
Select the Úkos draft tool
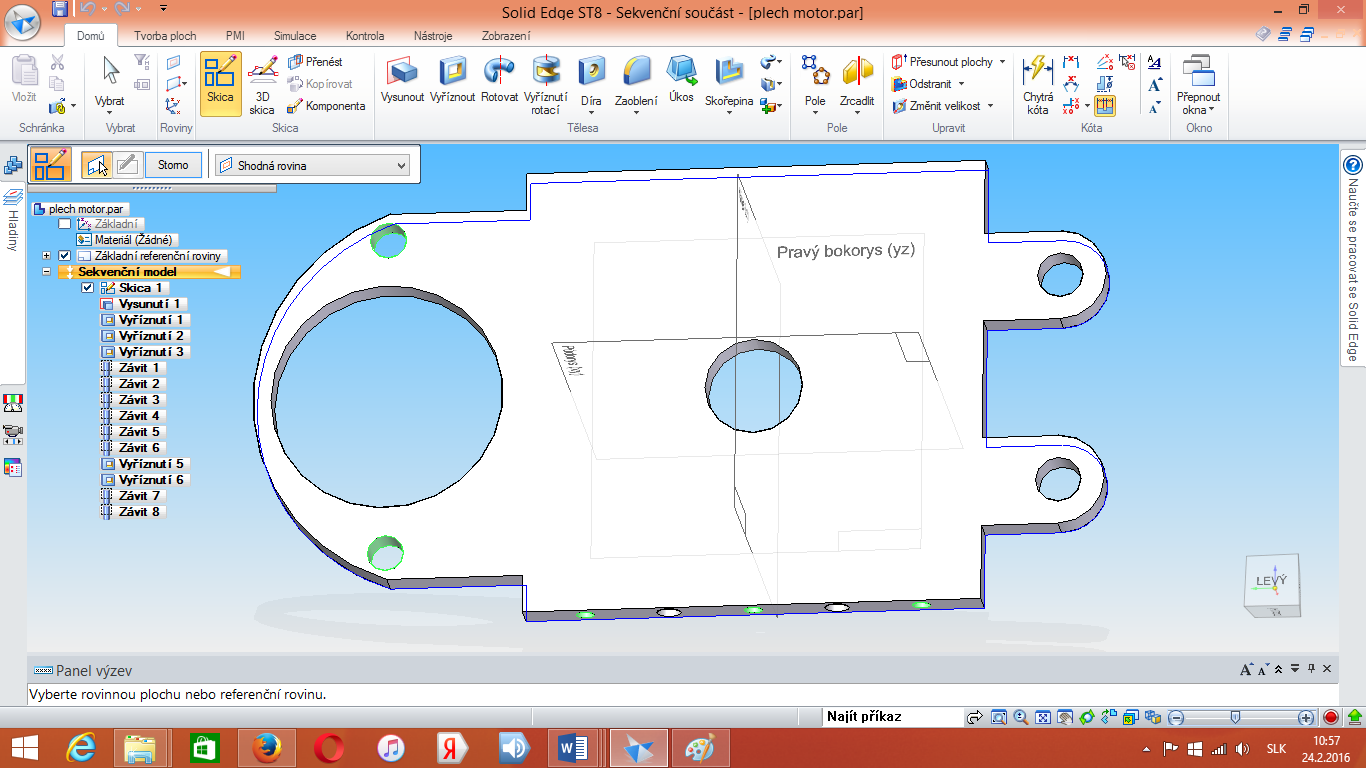click(x=682, y=80)
